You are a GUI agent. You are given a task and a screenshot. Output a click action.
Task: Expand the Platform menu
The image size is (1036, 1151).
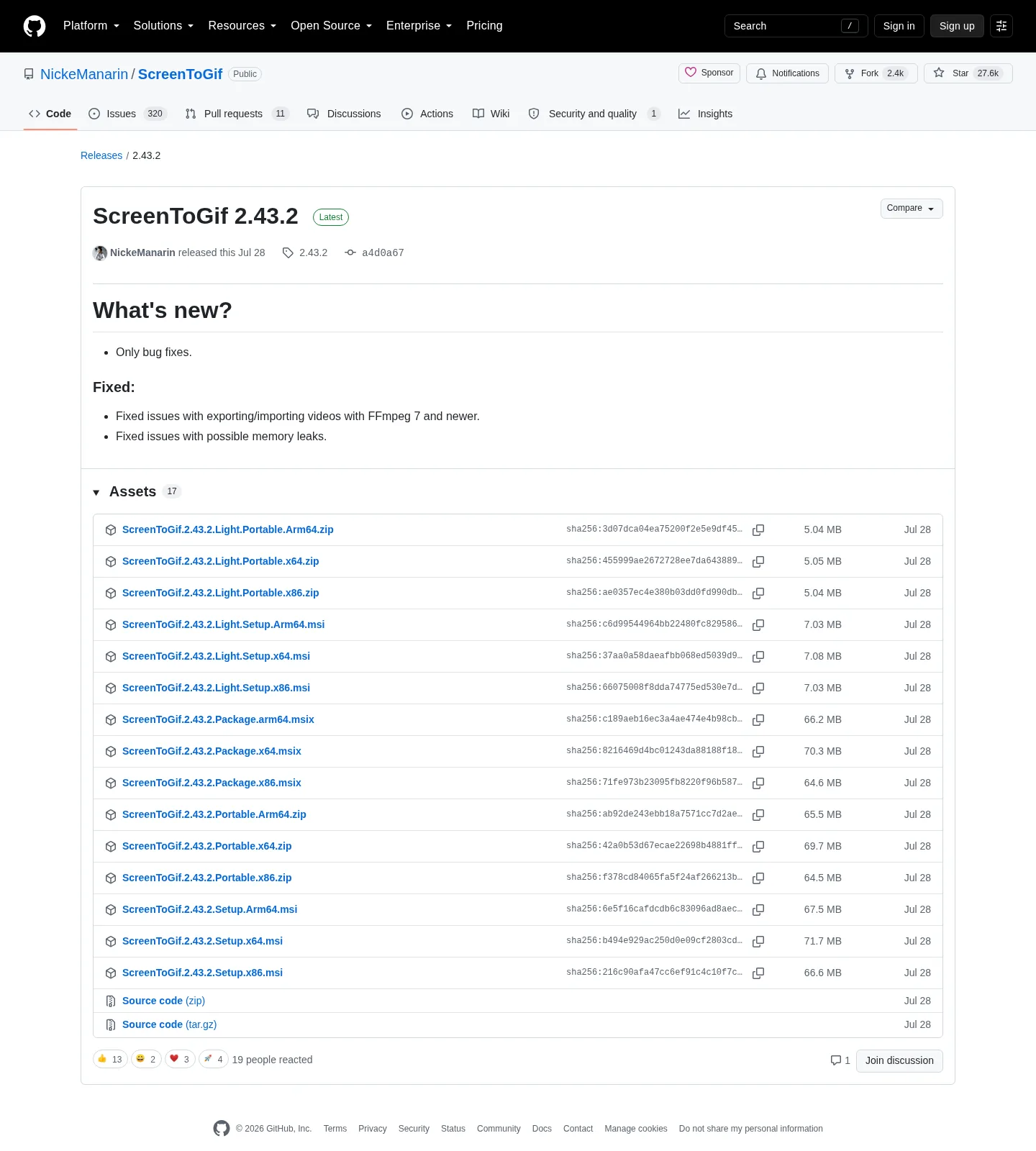pyautogui.click(x=91, y=26)
